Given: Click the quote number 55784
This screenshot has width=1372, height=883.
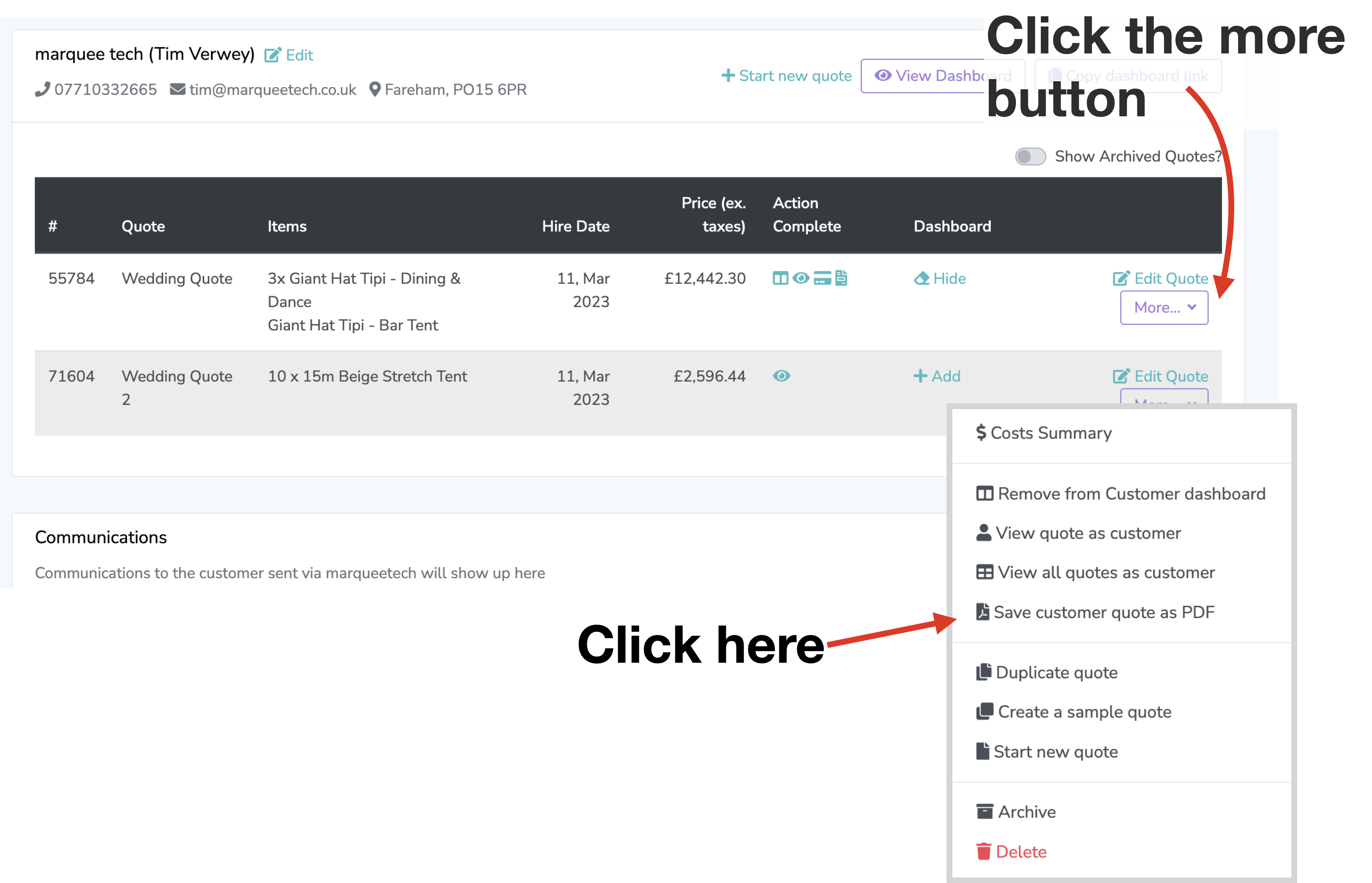Looking at the screenshot, I should [71, 278].
